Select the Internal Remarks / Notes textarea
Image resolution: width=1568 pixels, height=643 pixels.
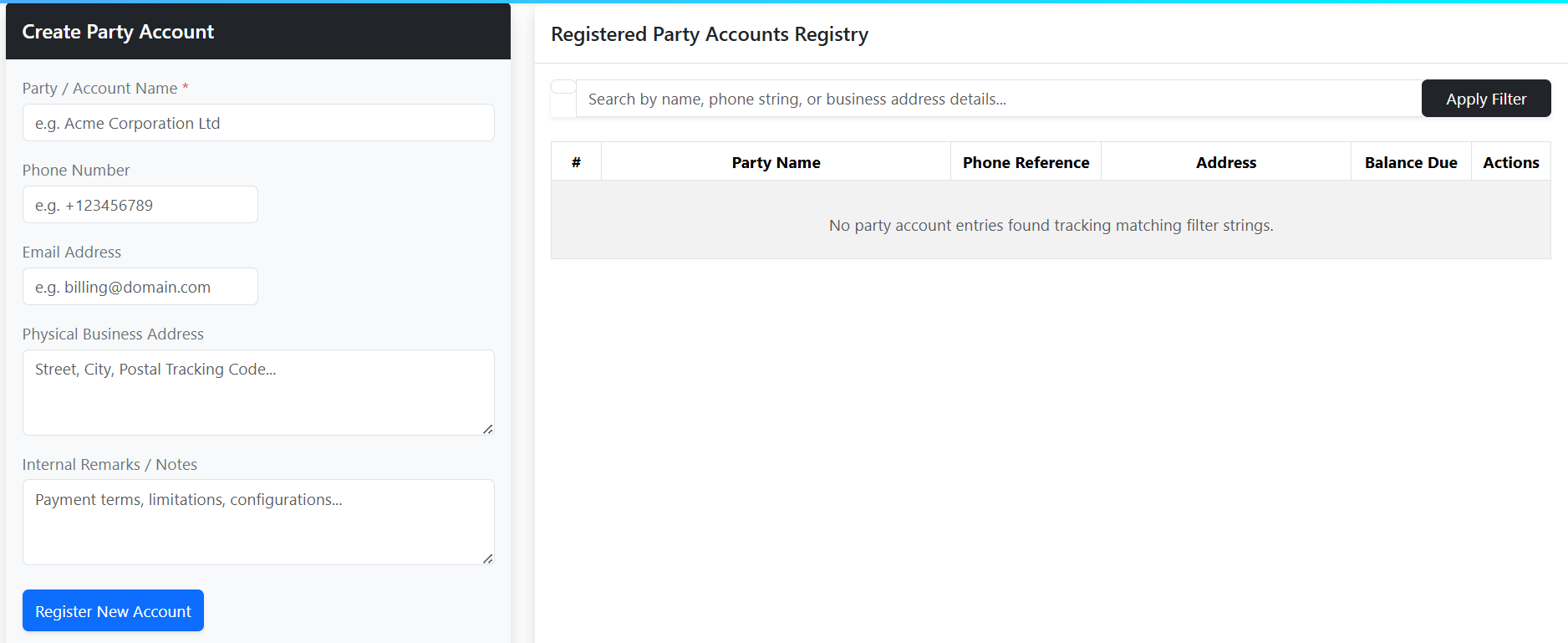258,523
